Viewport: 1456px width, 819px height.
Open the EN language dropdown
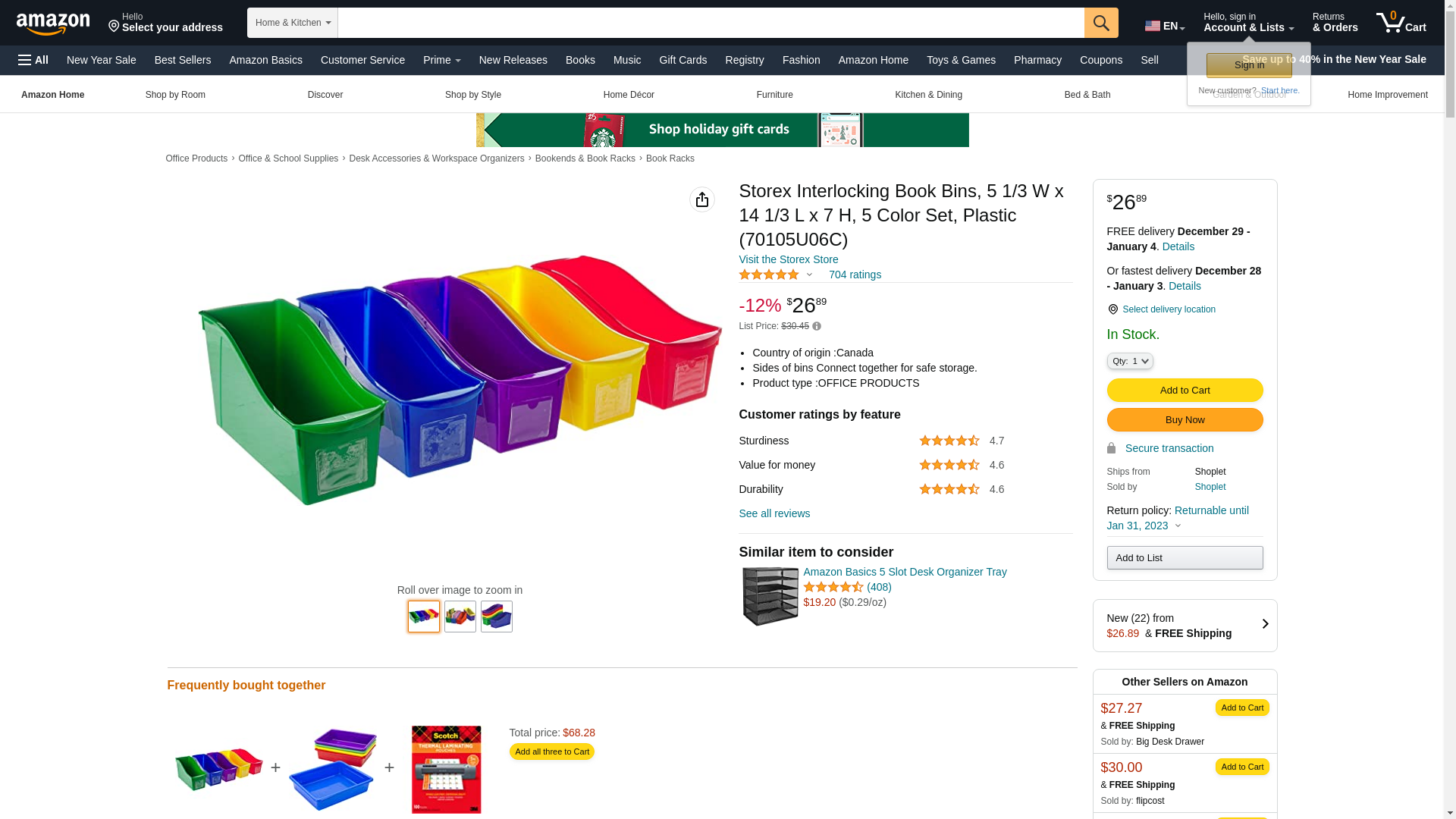click(x=1165, y=26)
